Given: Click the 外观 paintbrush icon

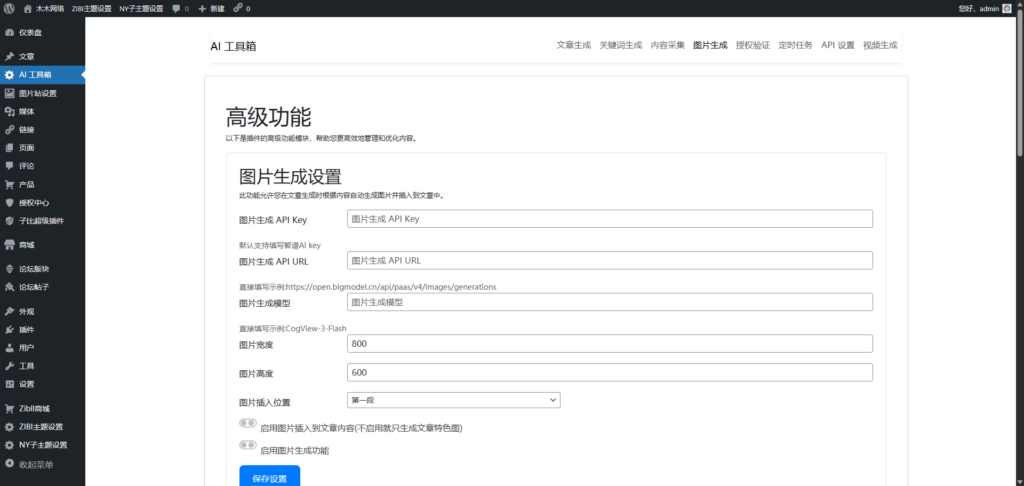Looking at the screenshot, I should 9,311.
